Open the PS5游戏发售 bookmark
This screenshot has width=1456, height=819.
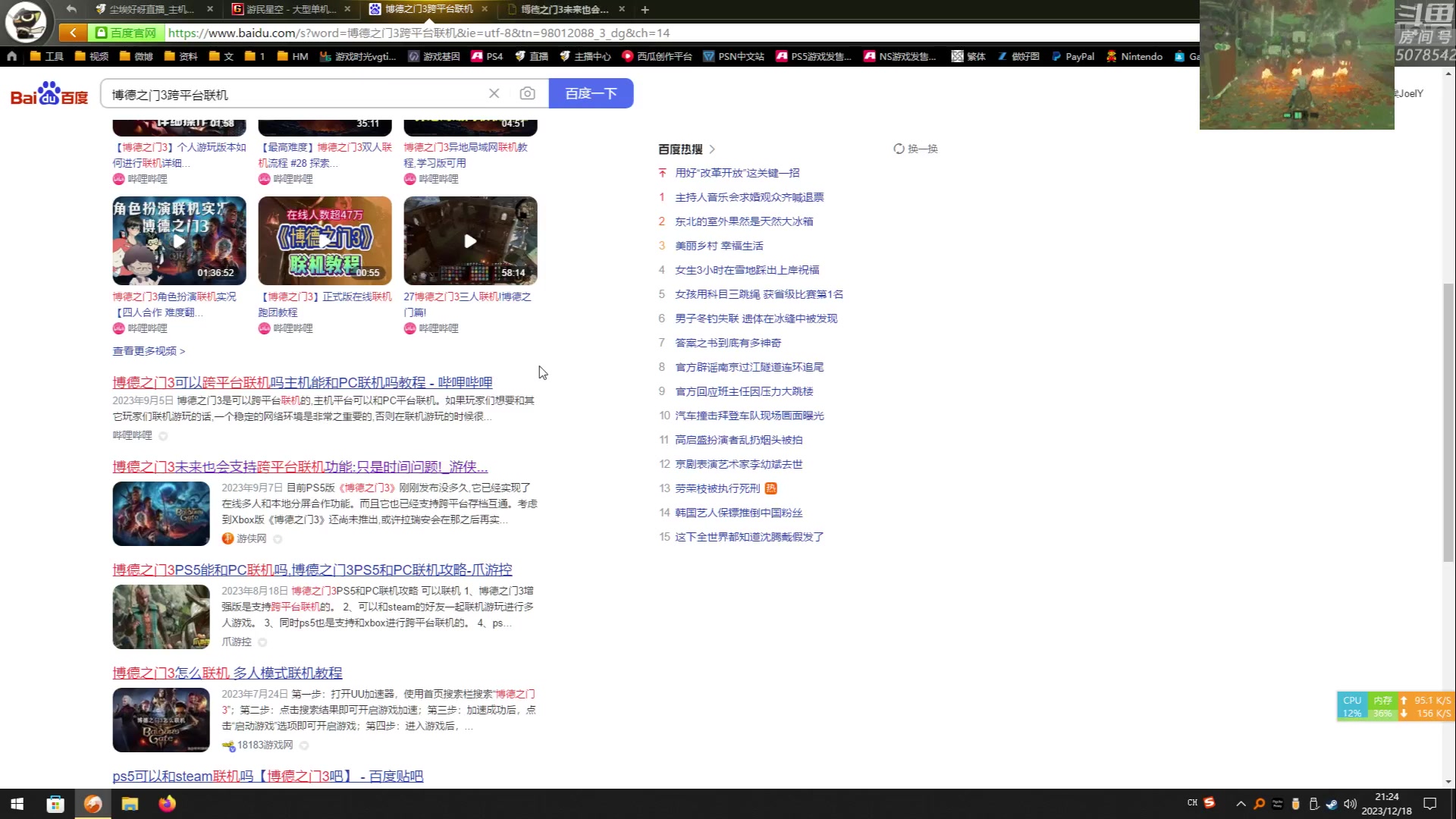(x=813, y=56)
